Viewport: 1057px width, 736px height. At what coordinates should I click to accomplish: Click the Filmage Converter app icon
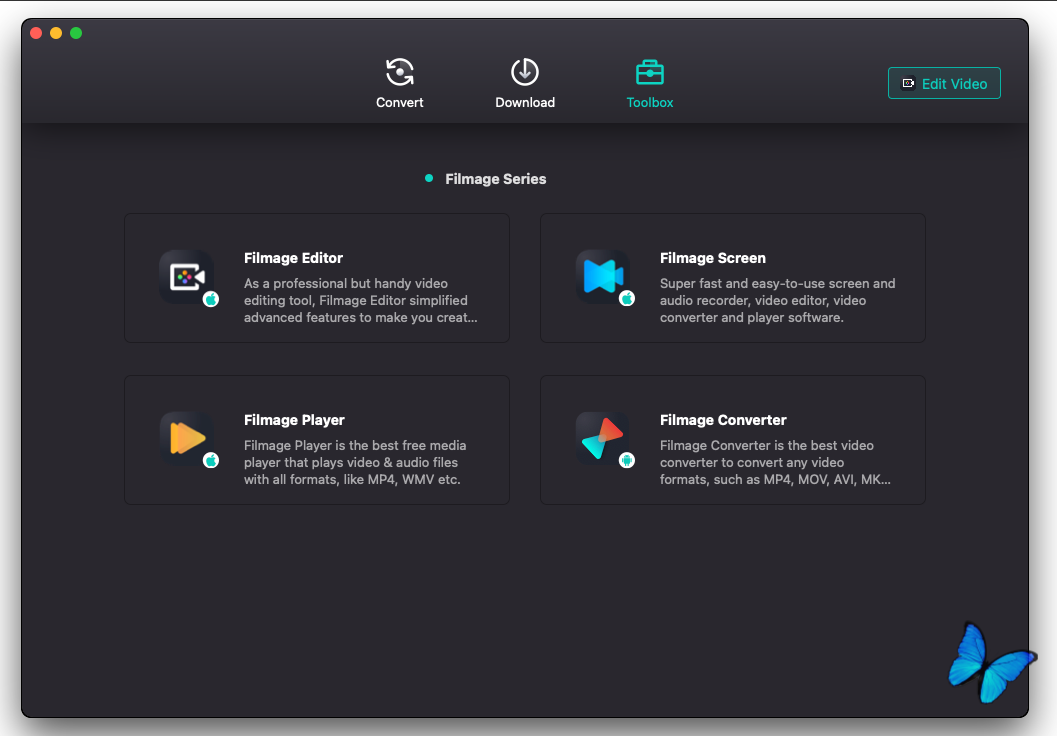click(602, 439)
